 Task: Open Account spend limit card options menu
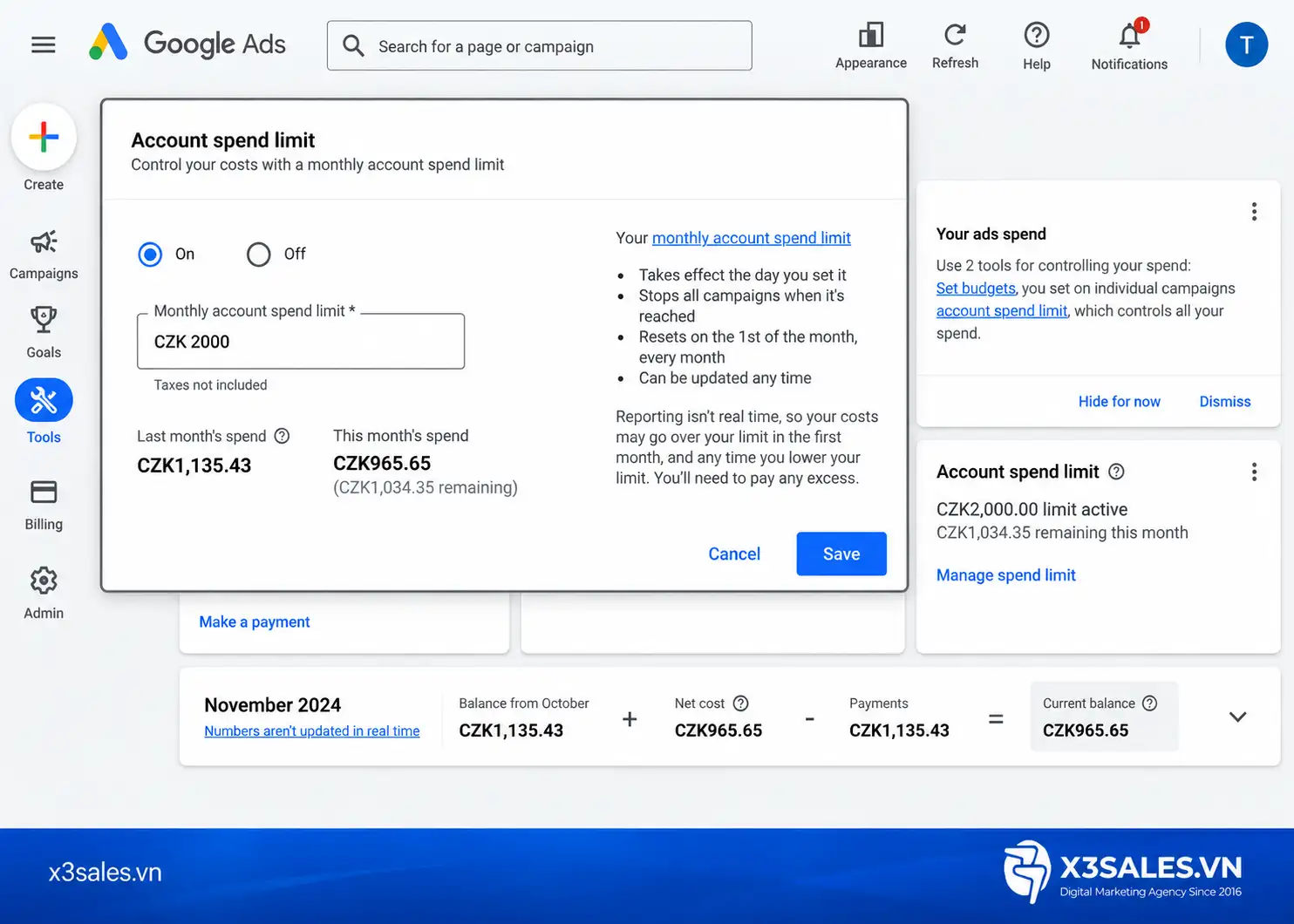(1254, 472)
